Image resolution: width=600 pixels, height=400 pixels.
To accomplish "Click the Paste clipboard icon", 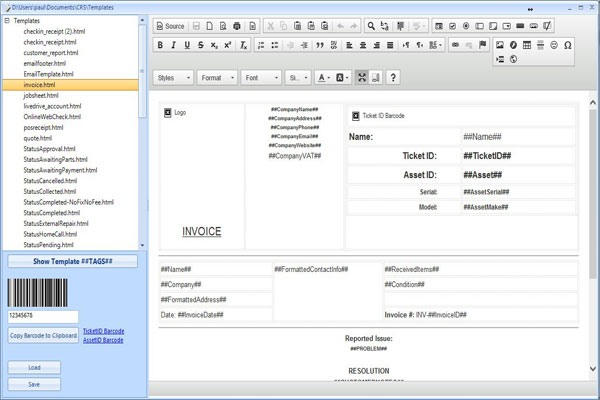I will point(297,26).
